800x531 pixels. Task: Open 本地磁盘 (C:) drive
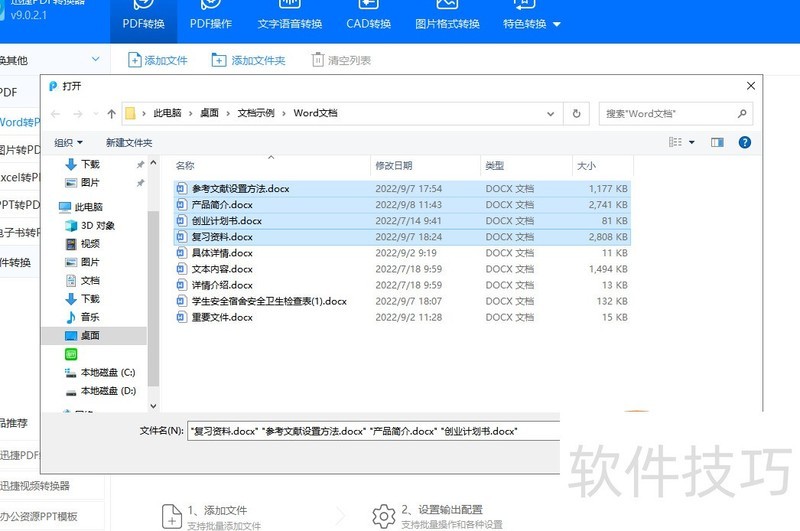click(x=101, y=372)
